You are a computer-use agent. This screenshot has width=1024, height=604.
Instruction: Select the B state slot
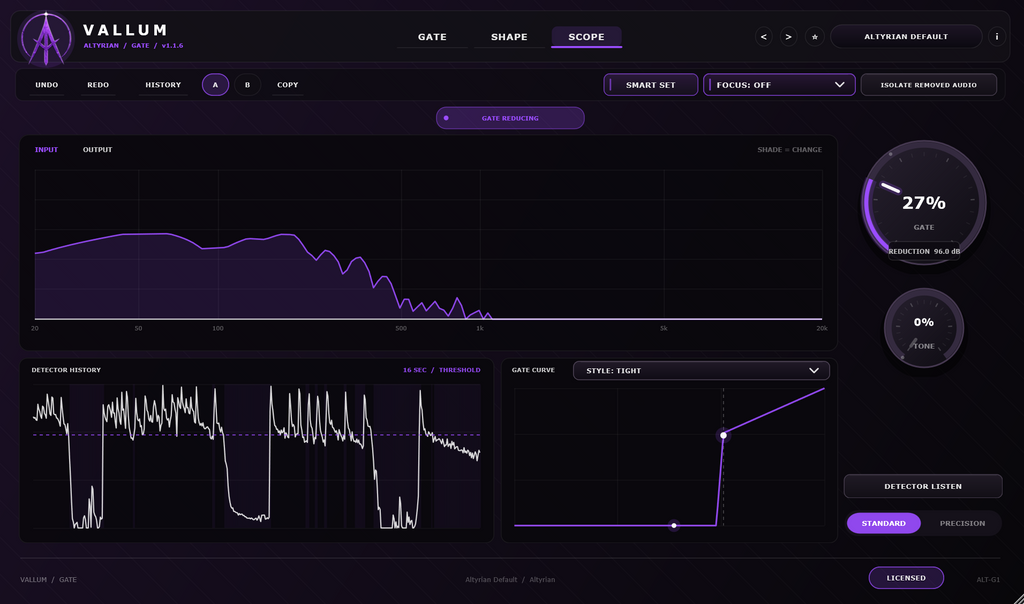pyautogui.click(x=248, y=85)
